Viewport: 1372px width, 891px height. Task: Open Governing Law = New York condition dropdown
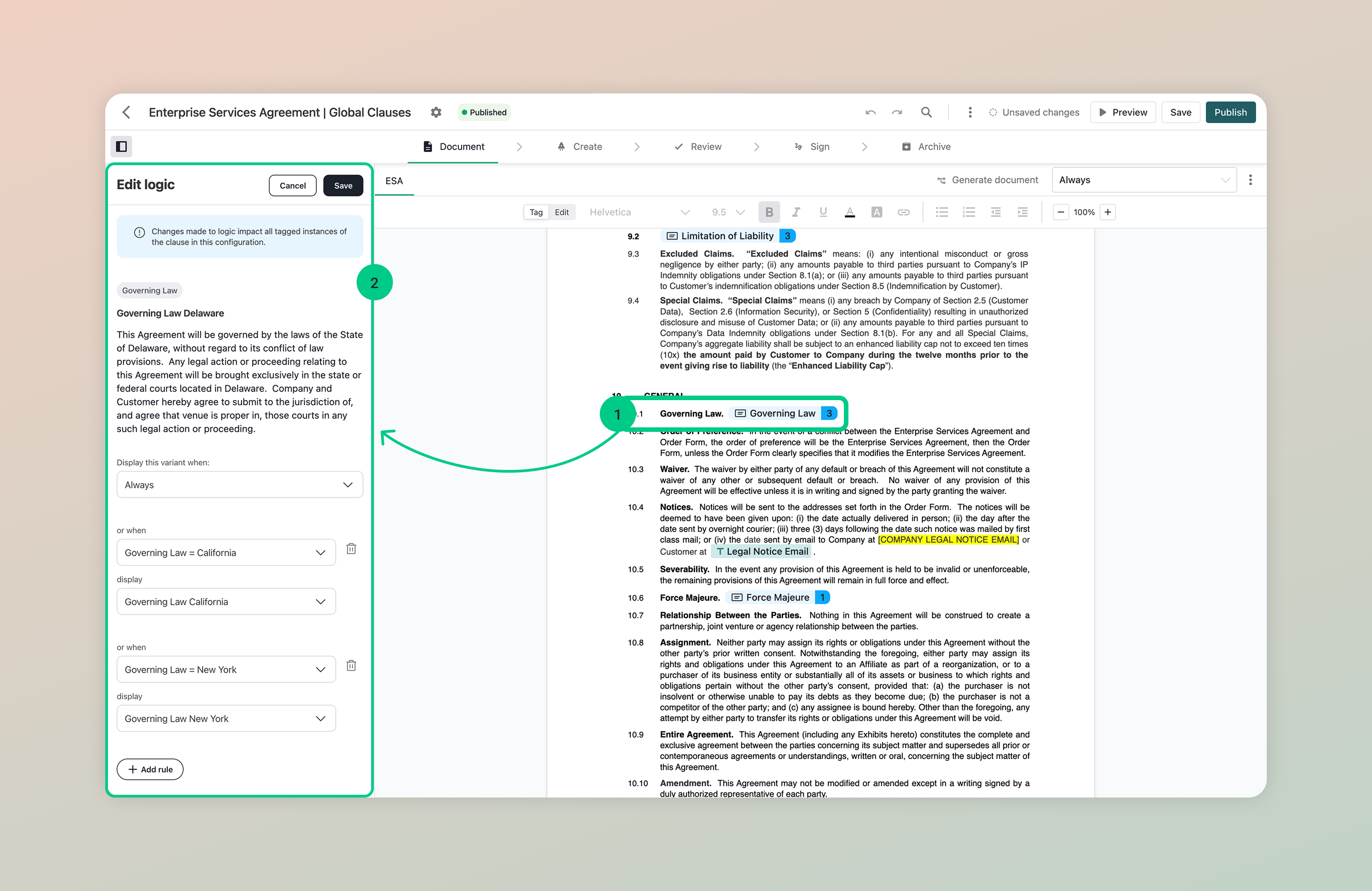pyautogui.click(x=226, y=670)
